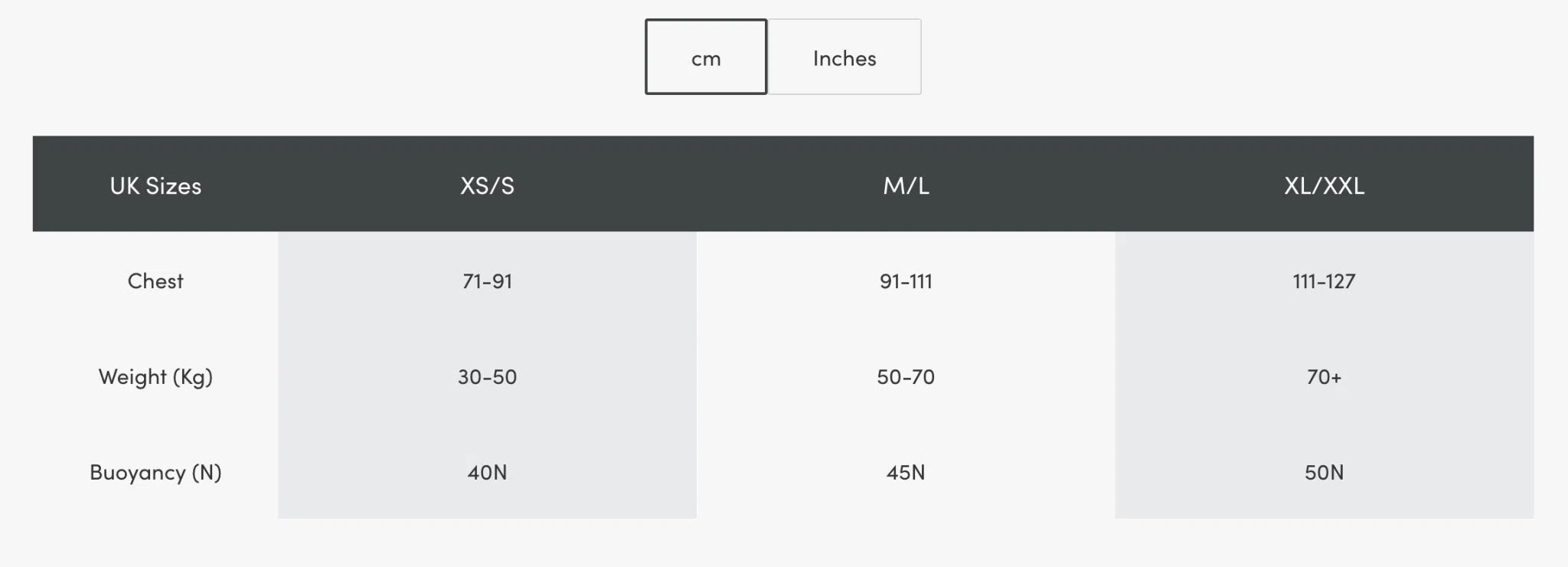
Task: Click the Buoyancy (N) row label
Action: tap(155, 473)
